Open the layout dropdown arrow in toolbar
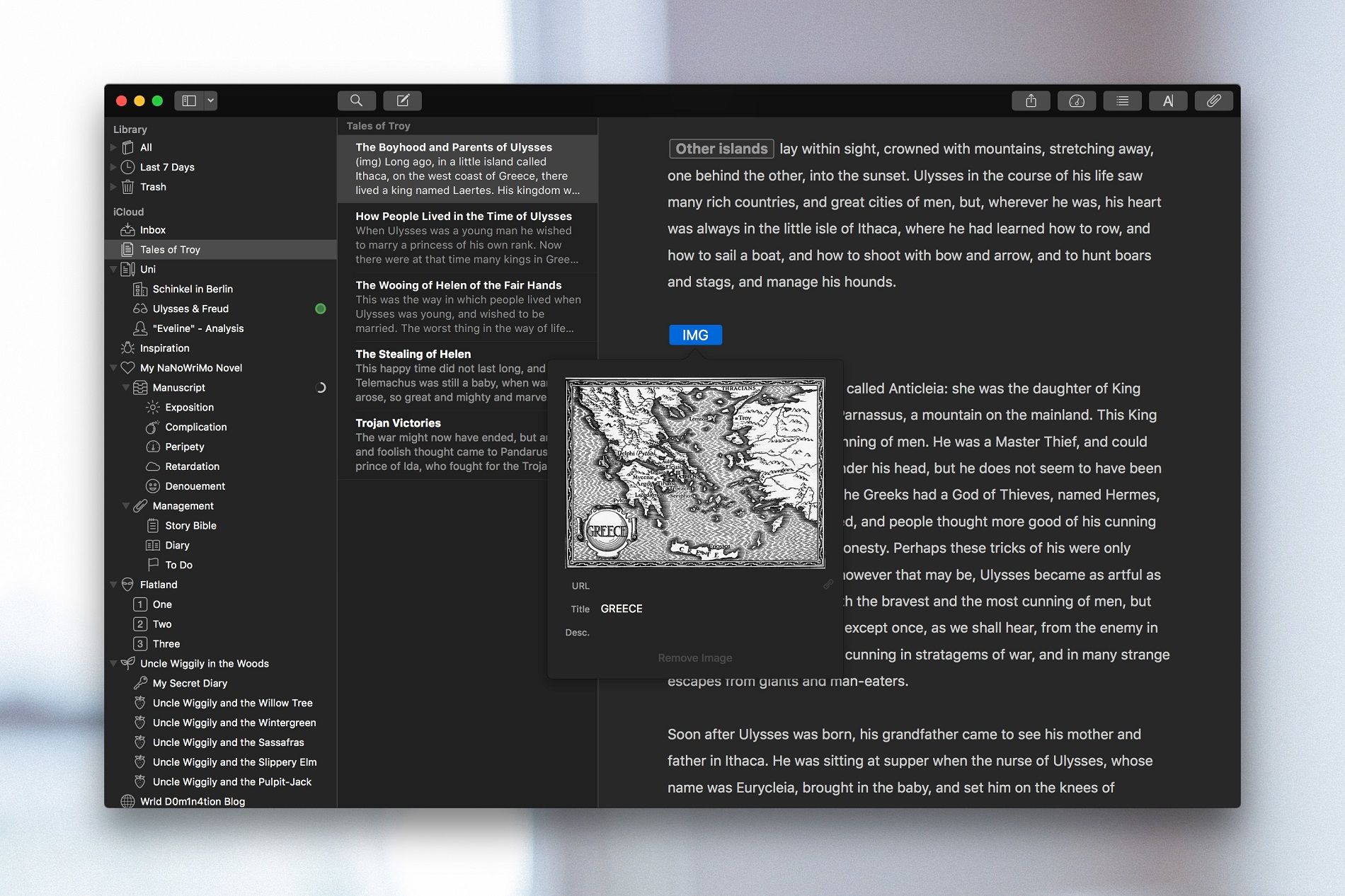 pos(211,100)
